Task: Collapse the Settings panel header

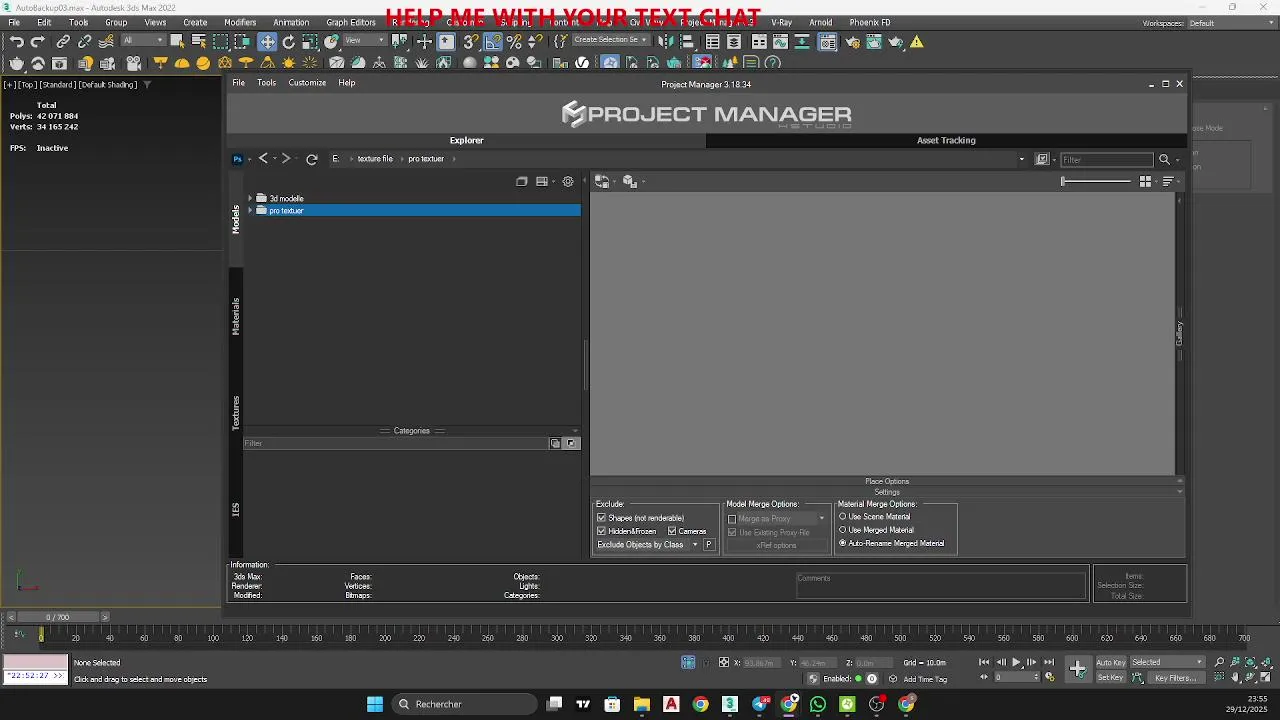Action: (886, 492)
